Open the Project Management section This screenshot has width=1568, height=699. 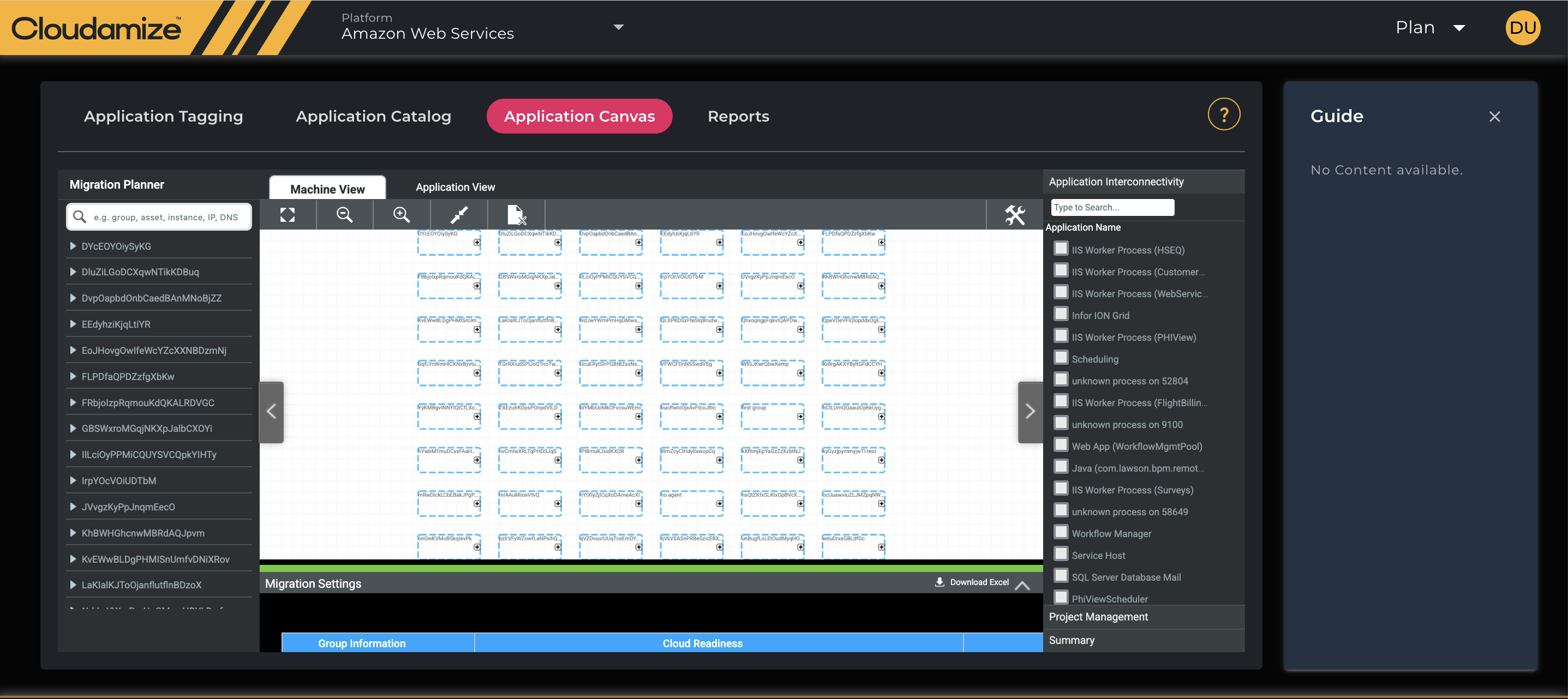(1098, 617)
